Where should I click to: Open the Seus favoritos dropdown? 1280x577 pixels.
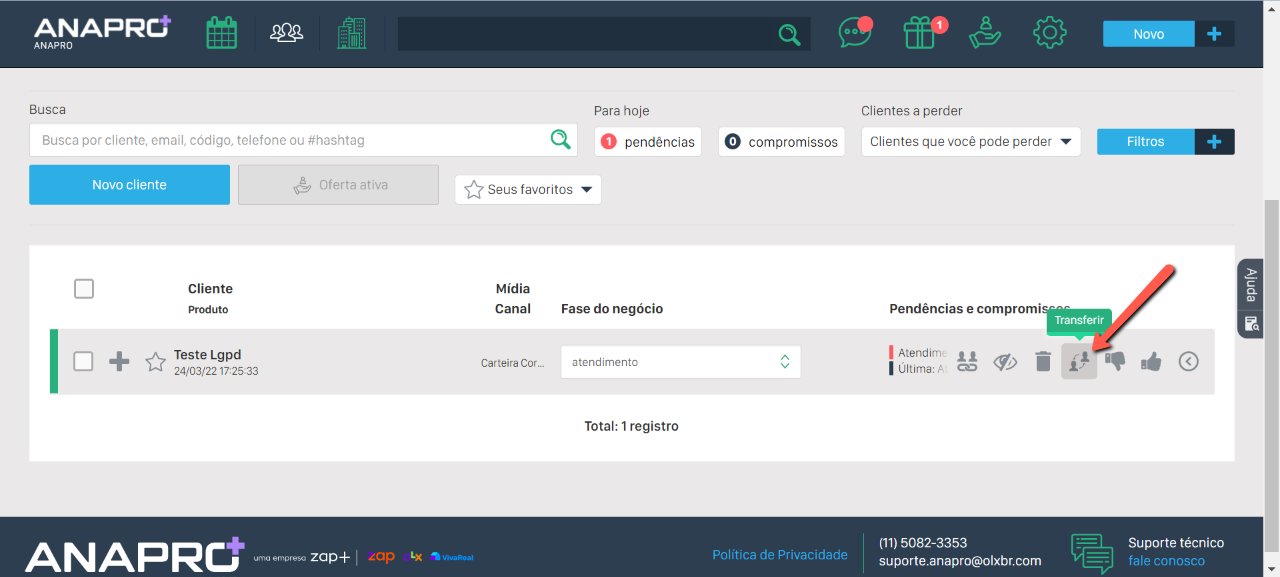[x=528, y=189]
